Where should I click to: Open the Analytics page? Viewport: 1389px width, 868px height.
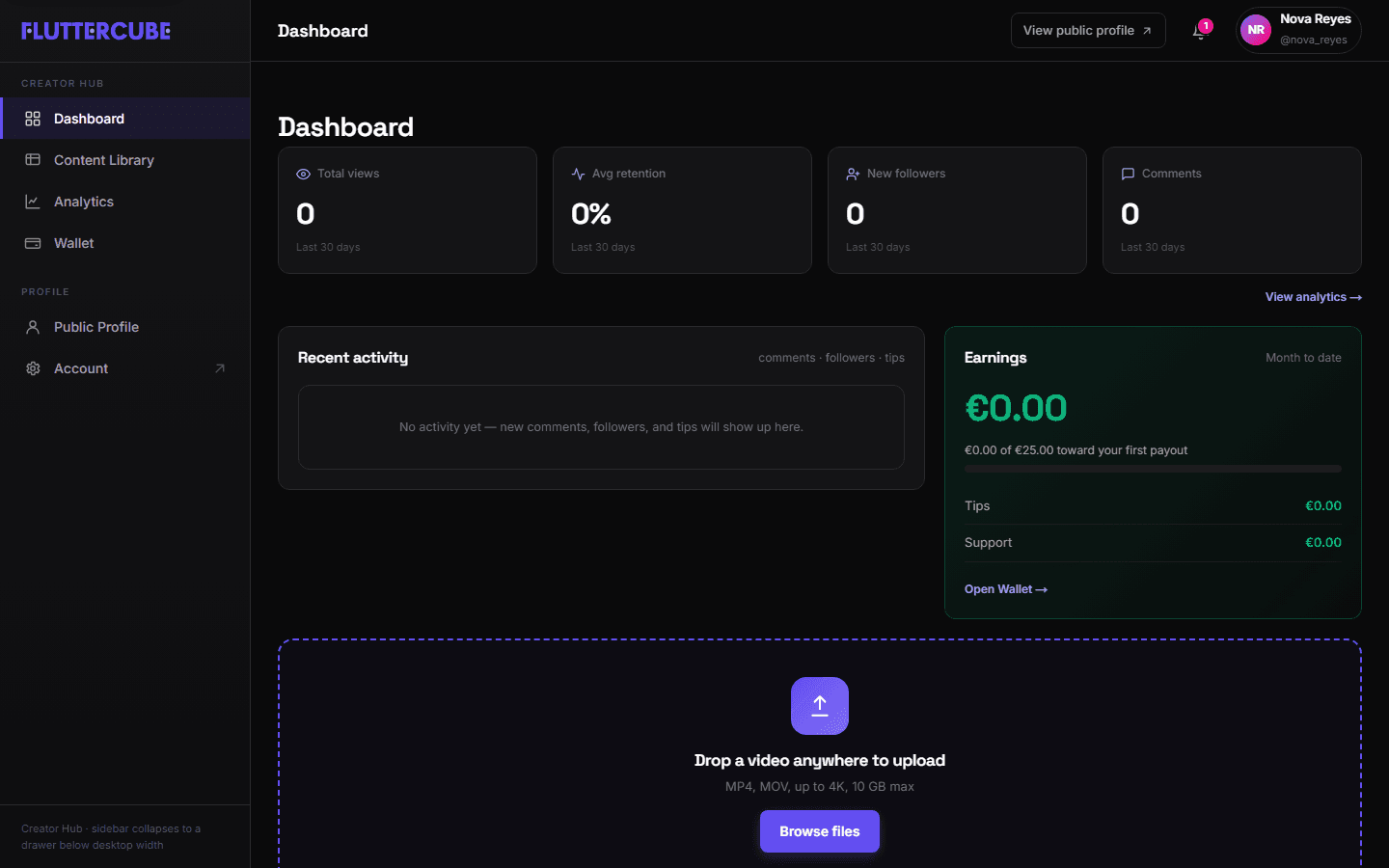[x=125, y=202]
